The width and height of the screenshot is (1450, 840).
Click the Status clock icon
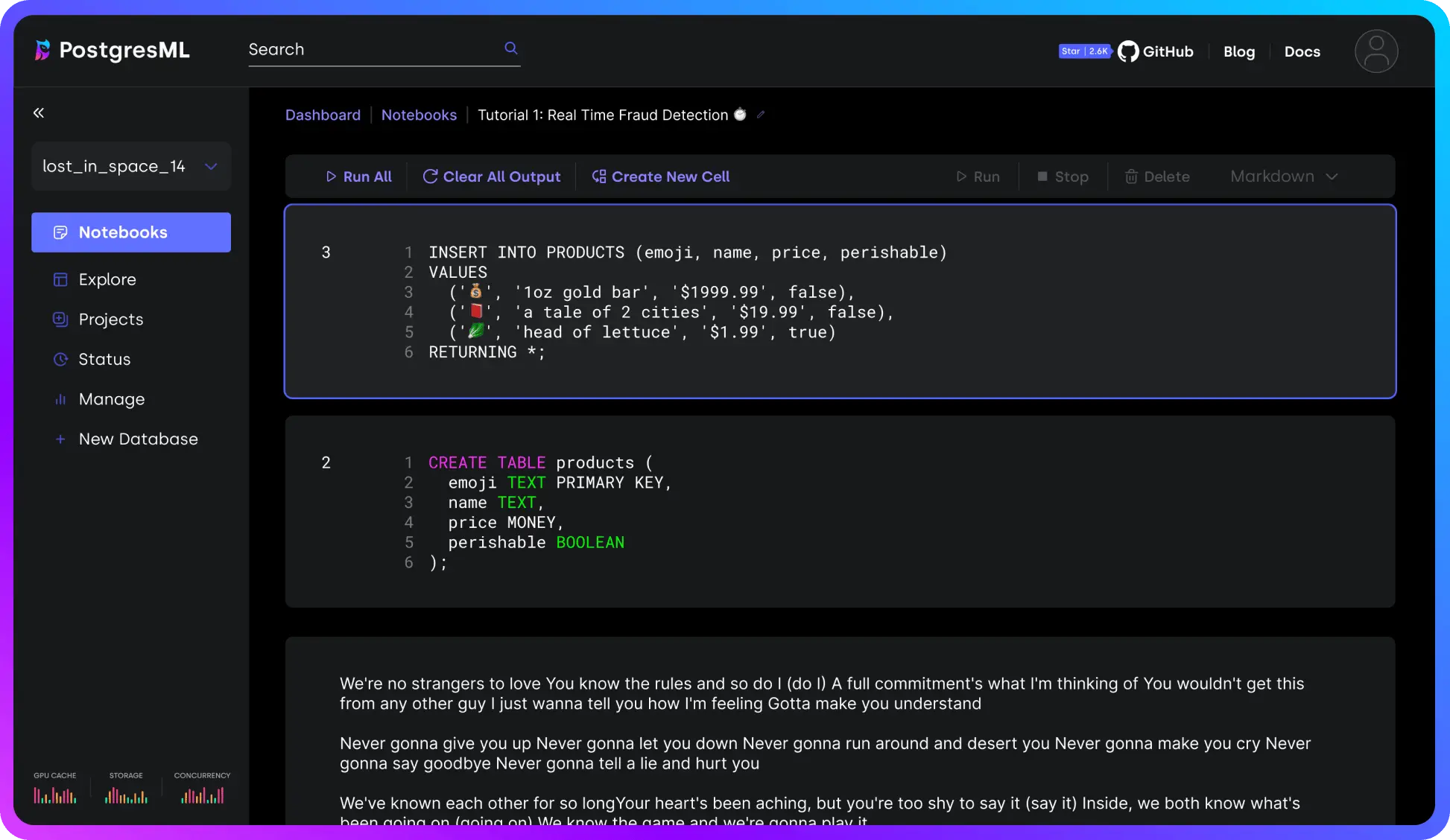tap(60, 360)
